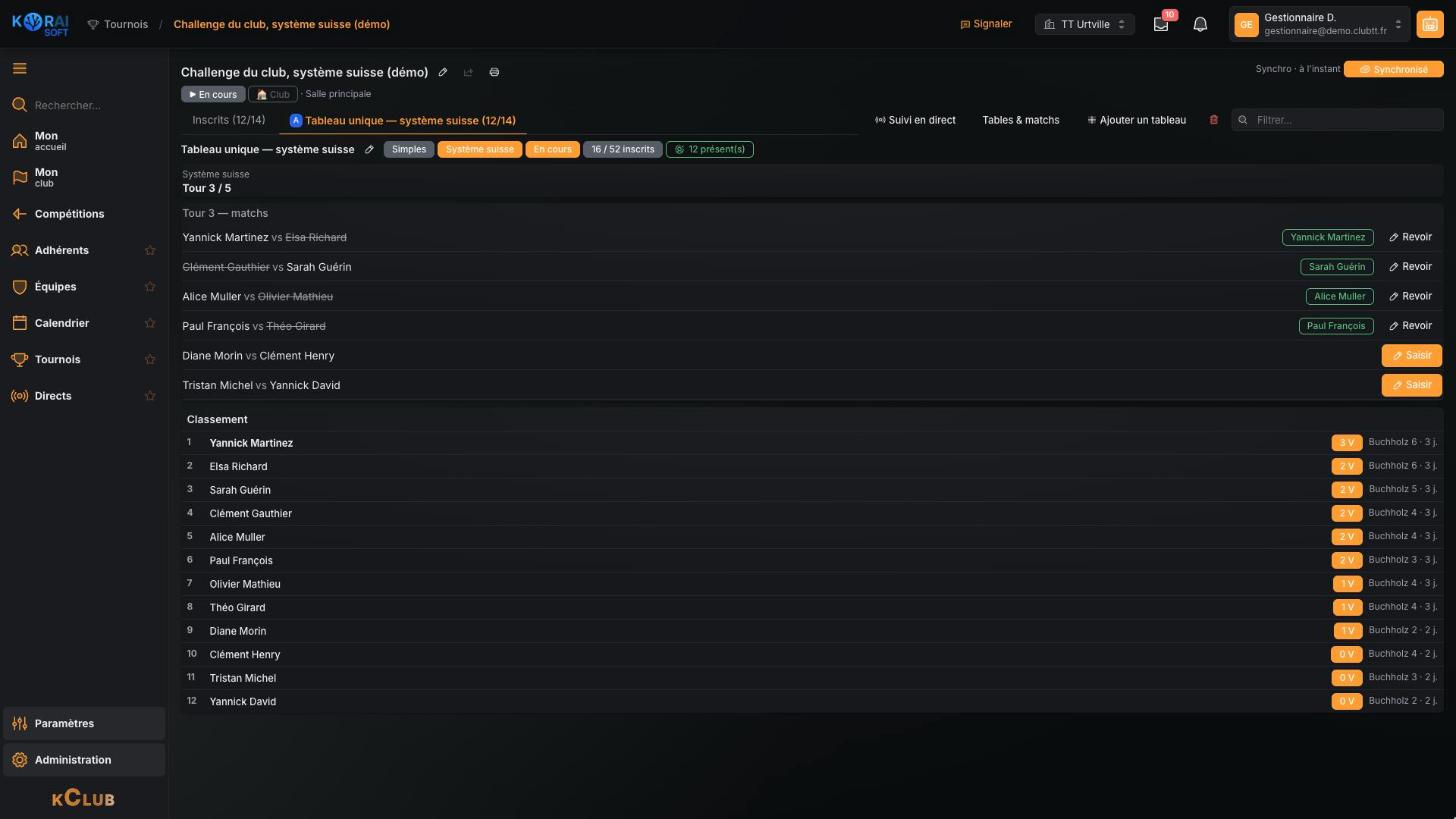
Task: Click the En cours status badge under title
Action: point(213,94)
